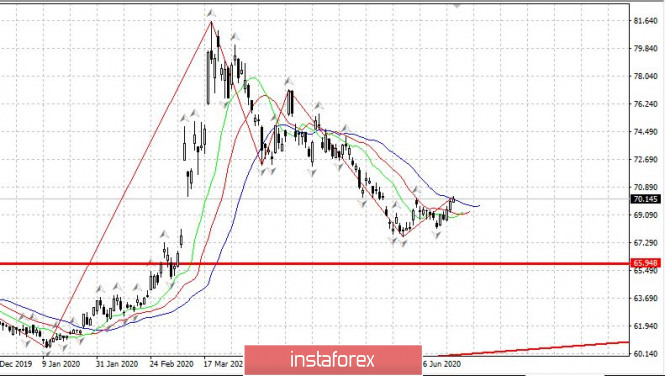665x376 pixels.
Task: Click the 78.040 price axis label
Action: point(645,76)
